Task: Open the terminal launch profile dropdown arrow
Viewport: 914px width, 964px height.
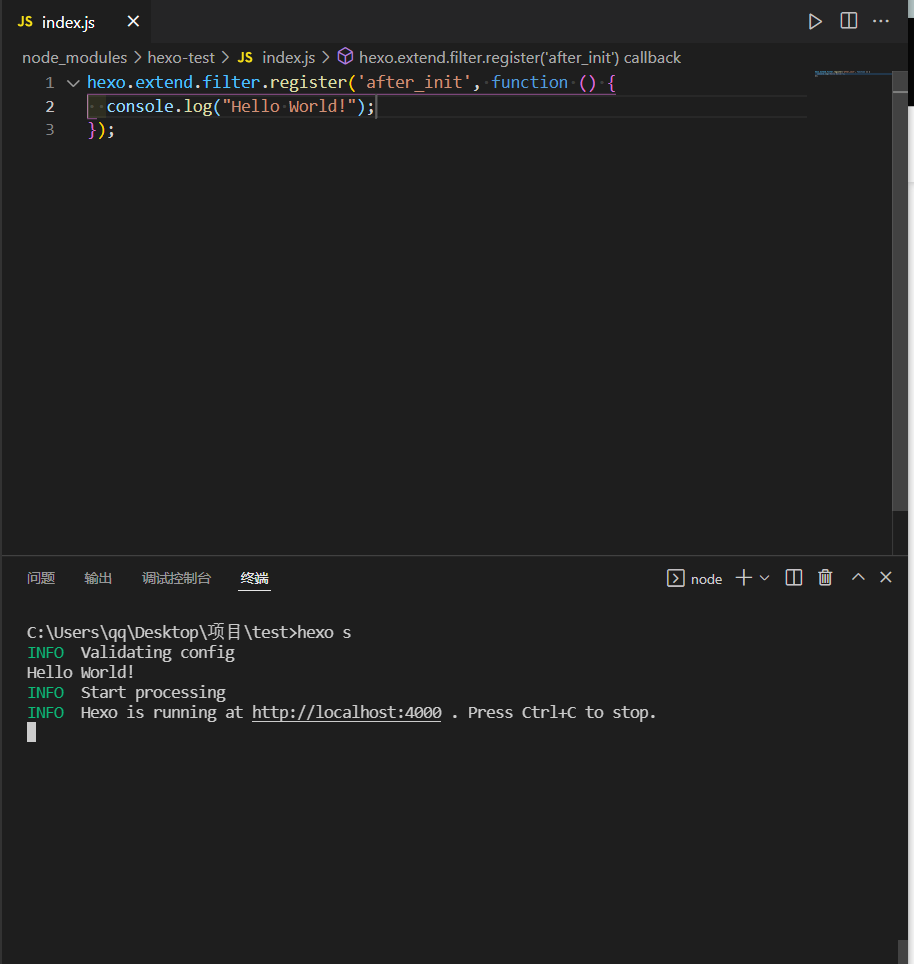Action: point(765,578)
